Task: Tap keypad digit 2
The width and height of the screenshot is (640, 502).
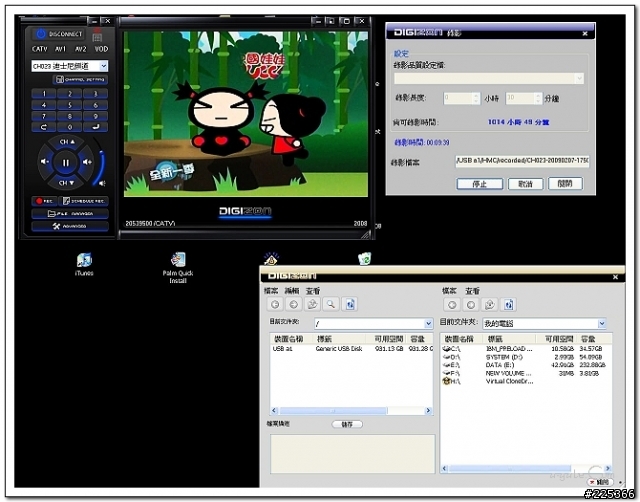Action: (x=69, y=94)
